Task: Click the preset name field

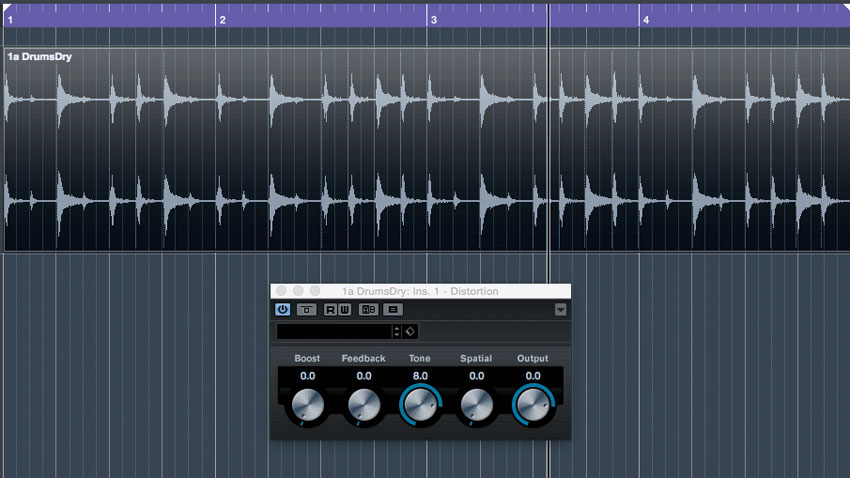Action: point(334,331)
